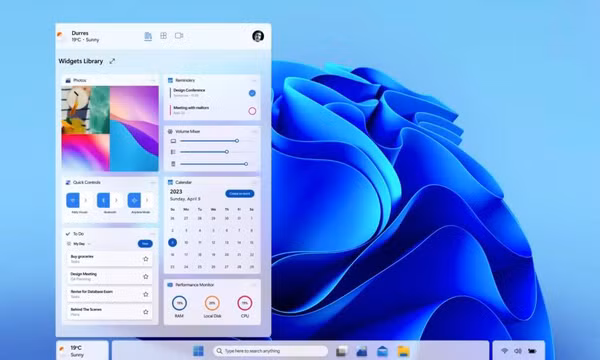Click the Wi-Fi icon in system tray
Image resolution: width=600 pixels, height=360 pixels.
tap(504, 351)
